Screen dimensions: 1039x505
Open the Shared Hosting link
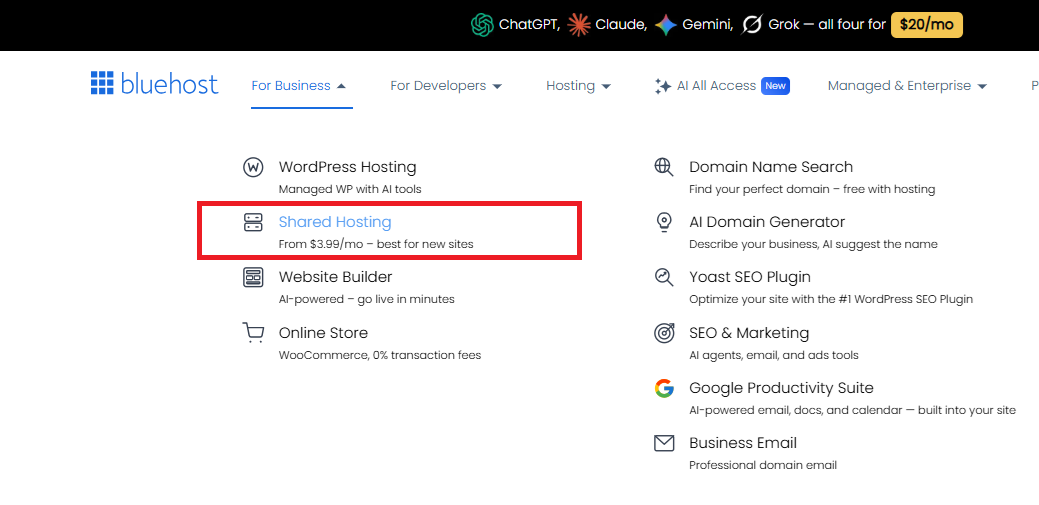tap(335, 222)
